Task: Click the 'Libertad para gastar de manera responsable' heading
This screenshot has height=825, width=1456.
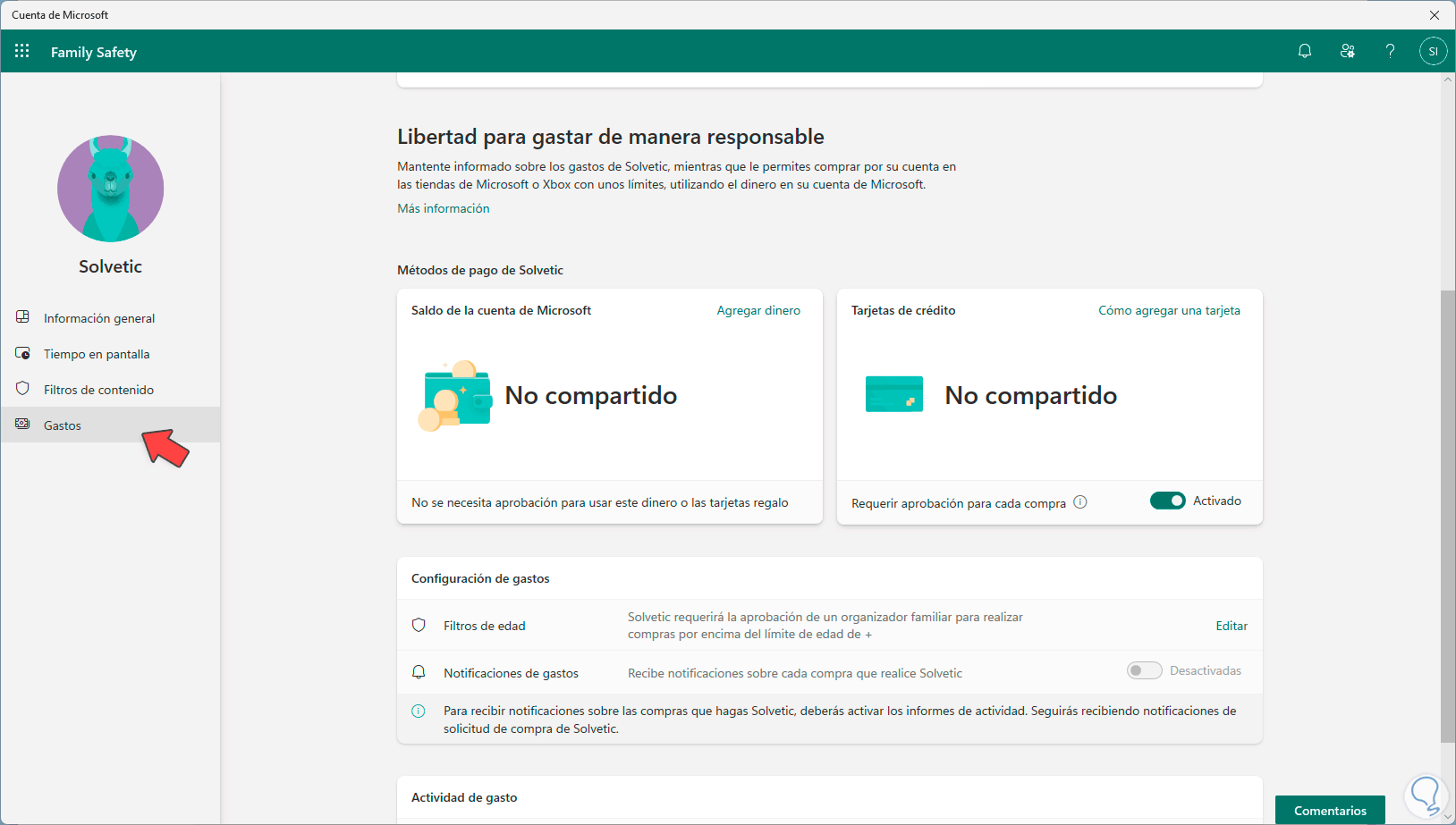Action: point(611,137)
